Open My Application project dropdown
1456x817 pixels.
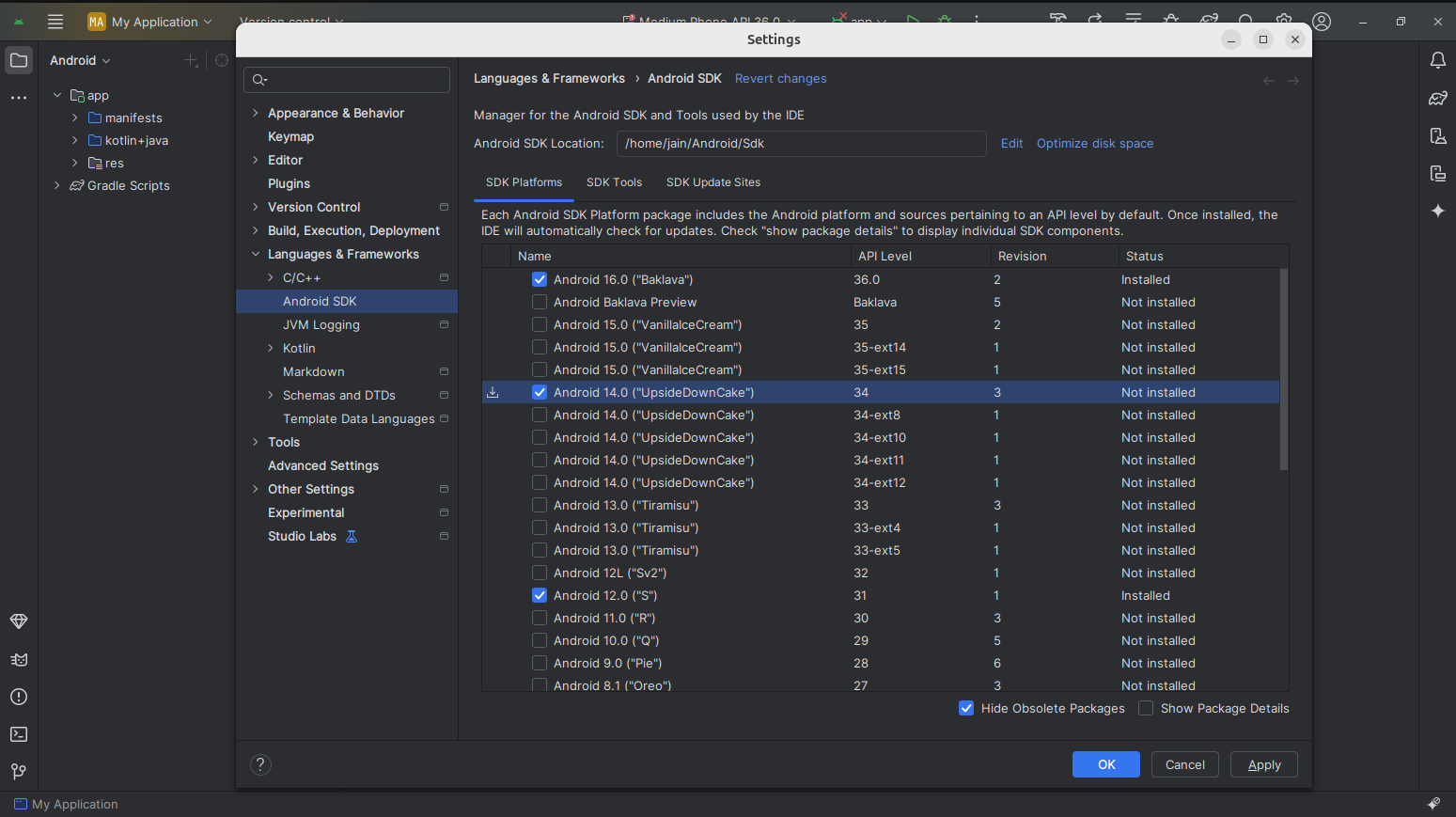[x=150, y=22]
